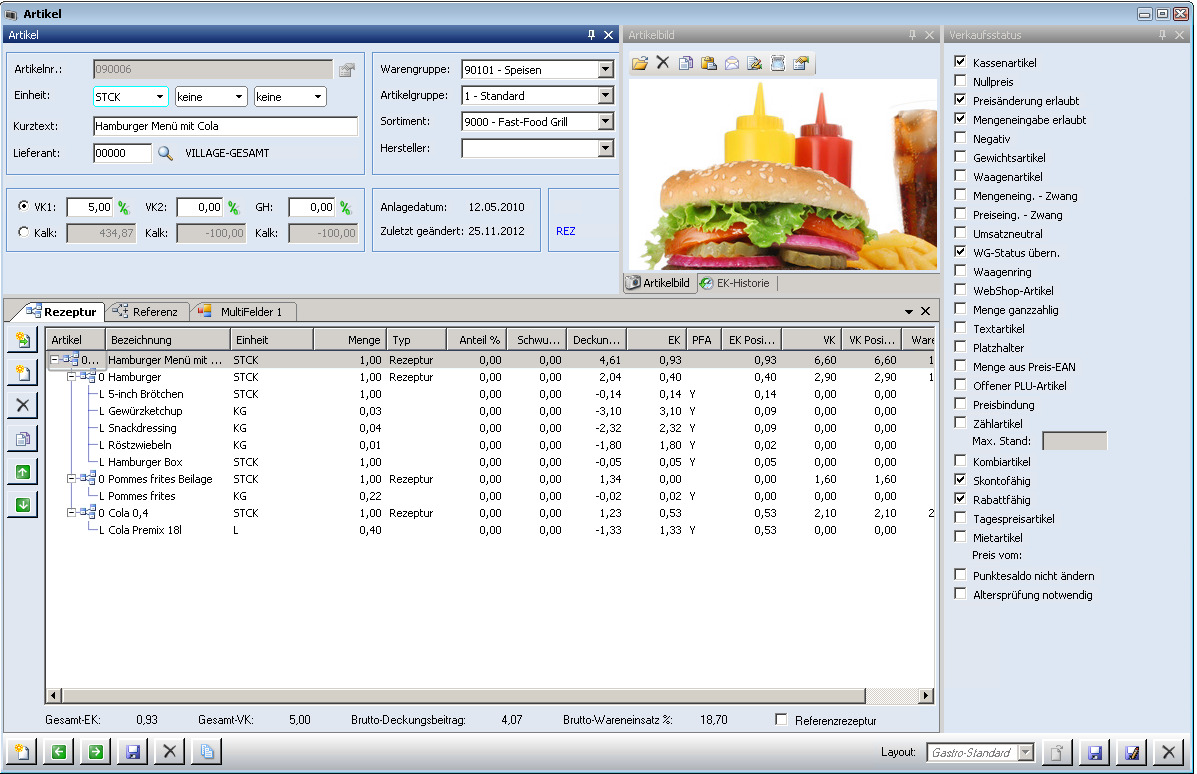1197x774 pixels.
Task: Click the Kurztext input field
Action: click(x=225, y=126)
